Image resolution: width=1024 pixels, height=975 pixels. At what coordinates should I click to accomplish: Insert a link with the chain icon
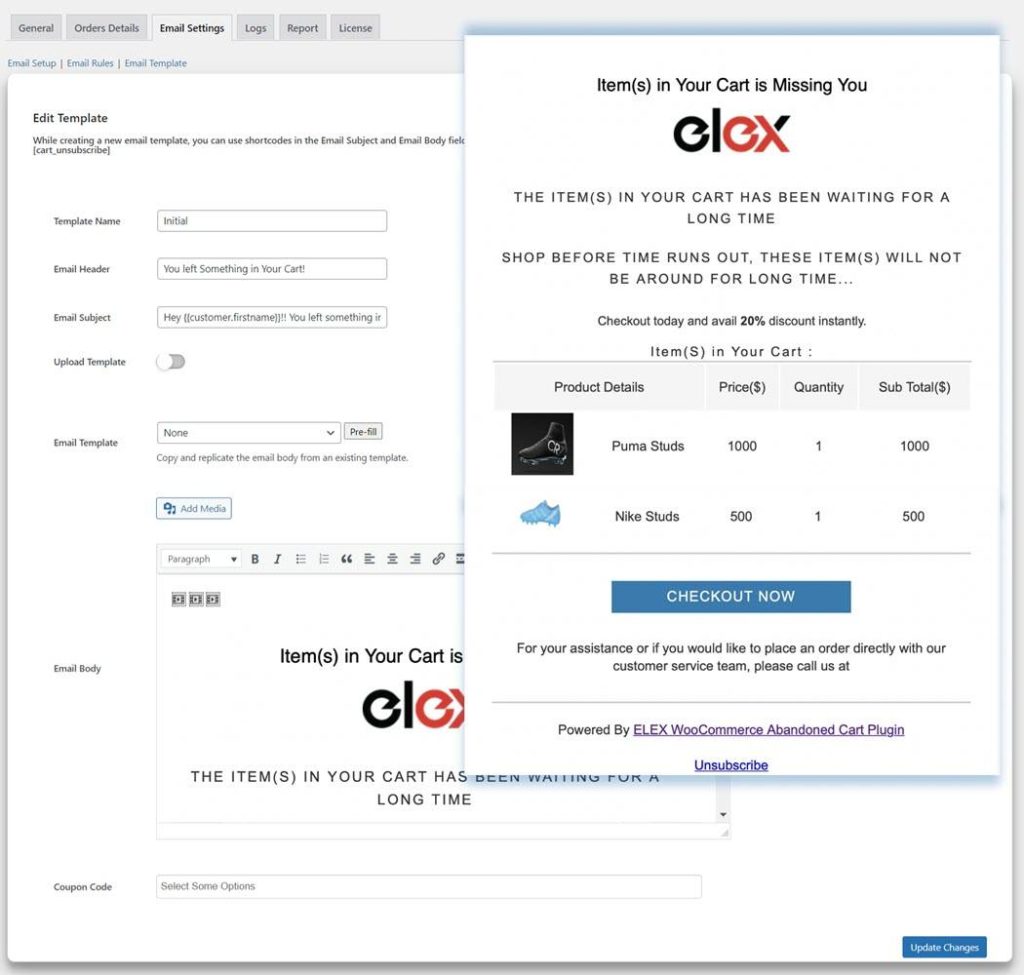[x=438, y=559]
